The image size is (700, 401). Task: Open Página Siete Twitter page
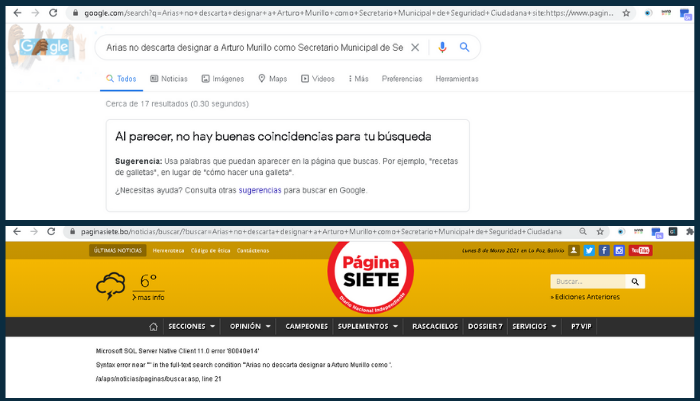[589, 251]
